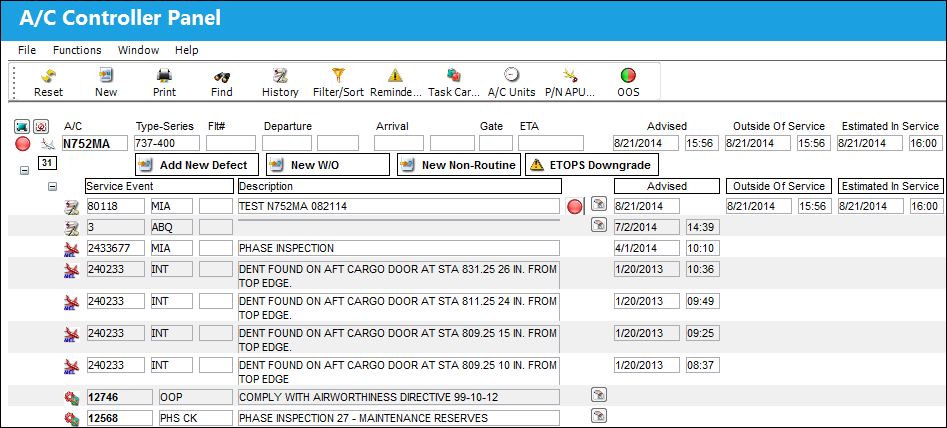The height and width of the screenshot is (428, 947).
Task: Click the advised time 14:39
Action: point(702,227)
